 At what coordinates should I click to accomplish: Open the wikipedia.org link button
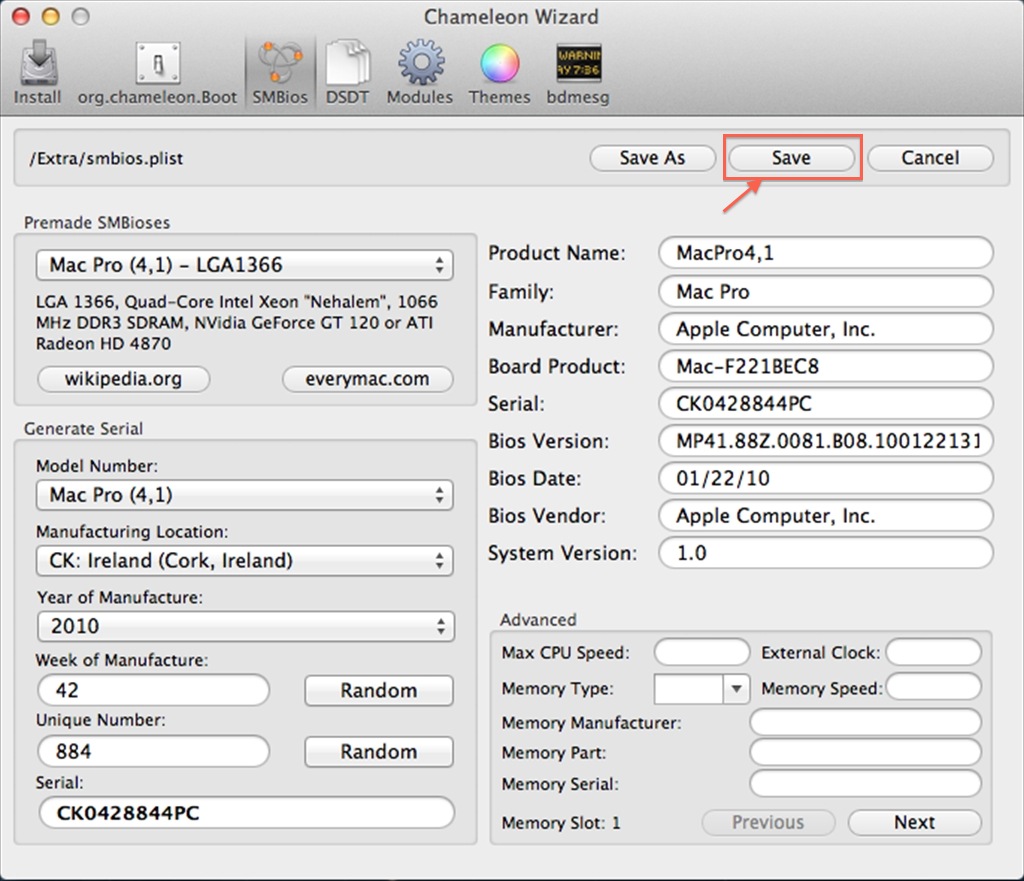(x=123, y=379)
